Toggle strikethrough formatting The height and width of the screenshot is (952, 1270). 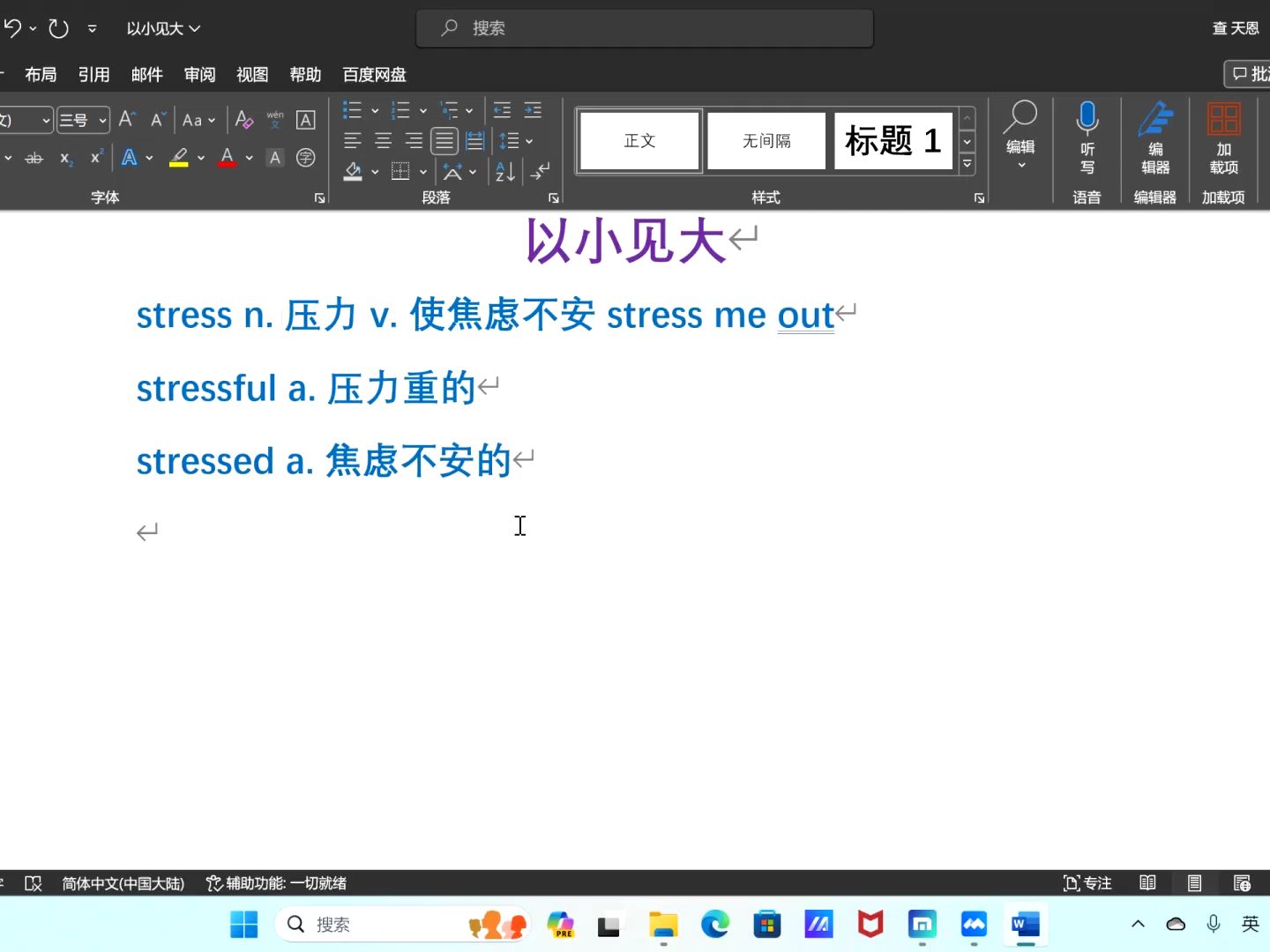34,158
